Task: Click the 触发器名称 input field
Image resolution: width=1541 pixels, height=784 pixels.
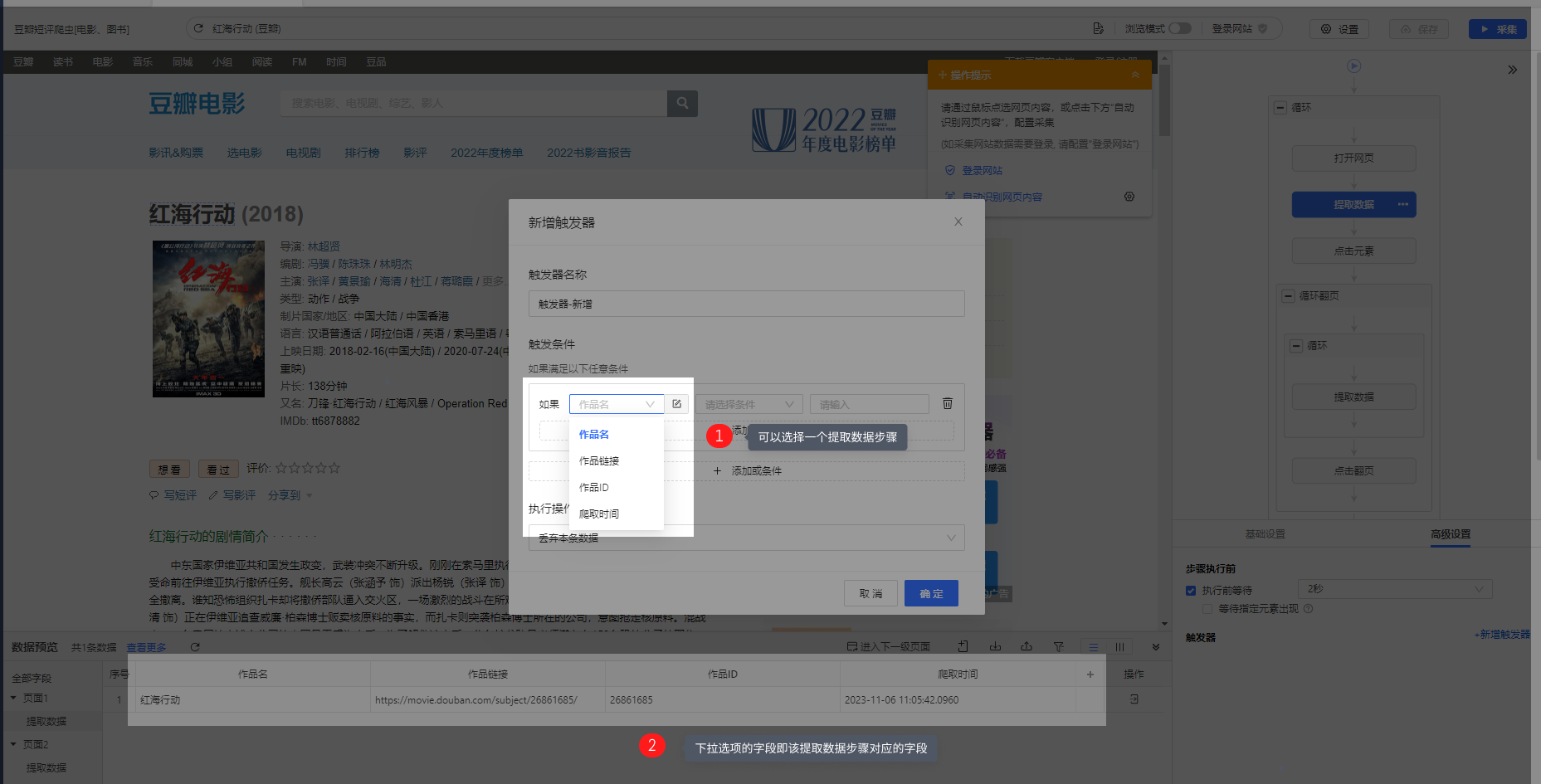Action: (x=746, y=304)
